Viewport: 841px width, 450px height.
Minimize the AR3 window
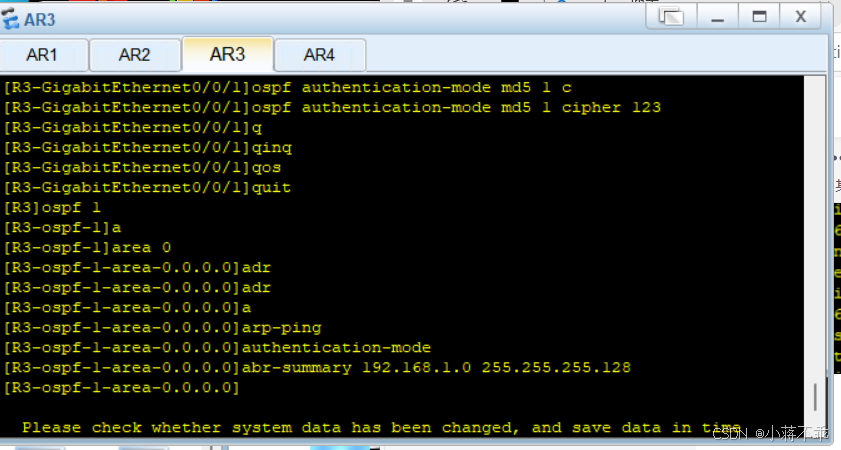pyautogui.click(x=718, y=17)
